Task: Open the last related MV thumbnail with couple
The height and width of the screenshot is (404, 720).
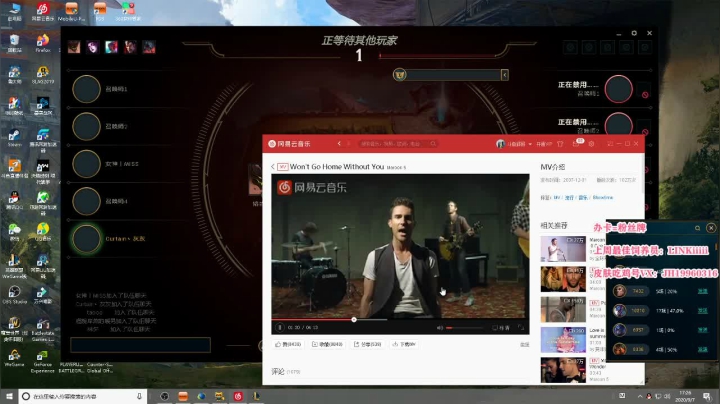Action: point(563,370)
